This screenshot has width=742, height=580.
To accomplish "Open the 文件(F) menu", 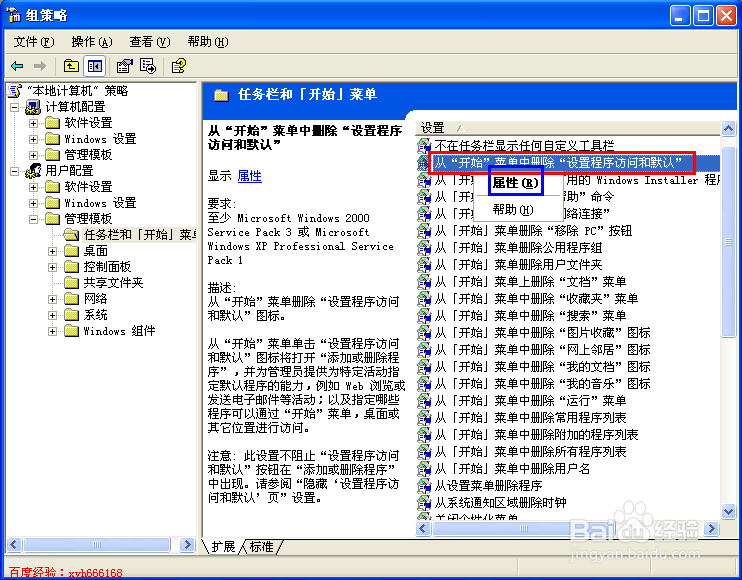I will [34, 42].
